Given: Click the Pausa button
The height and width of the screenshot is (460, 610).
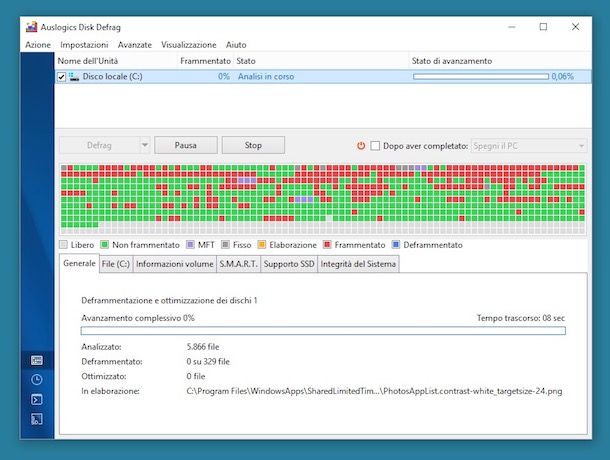Looking at the screenshot, I should [186, 145].
